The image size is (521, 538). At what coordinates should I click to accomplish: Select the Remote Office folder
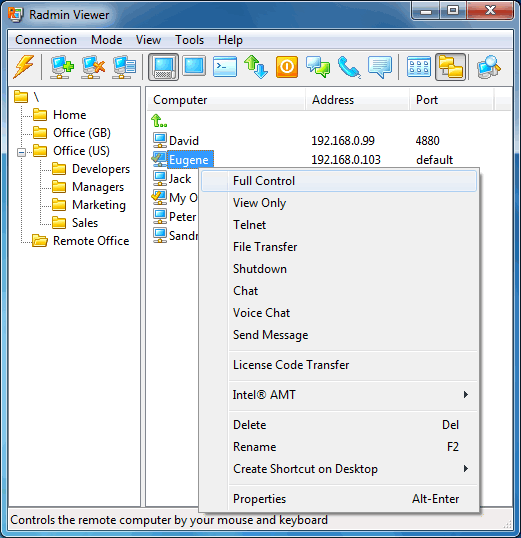pos(91,241)
